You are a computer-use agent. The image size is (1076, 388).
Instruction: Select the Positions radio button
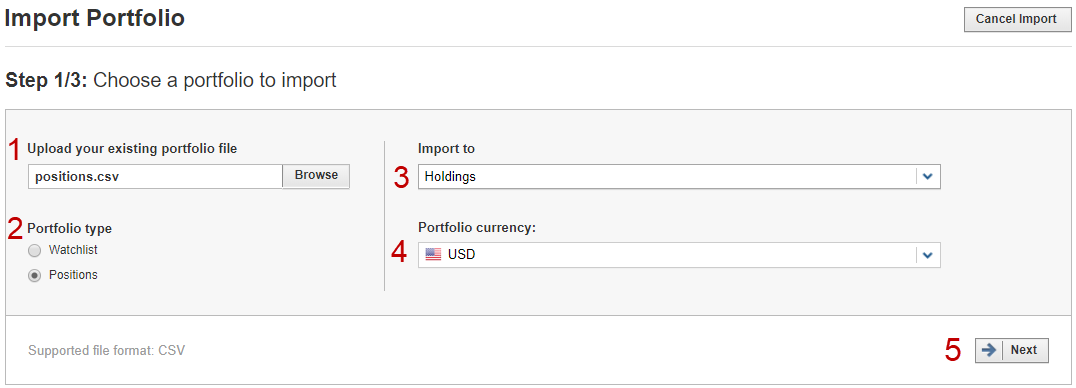point(34,275)
